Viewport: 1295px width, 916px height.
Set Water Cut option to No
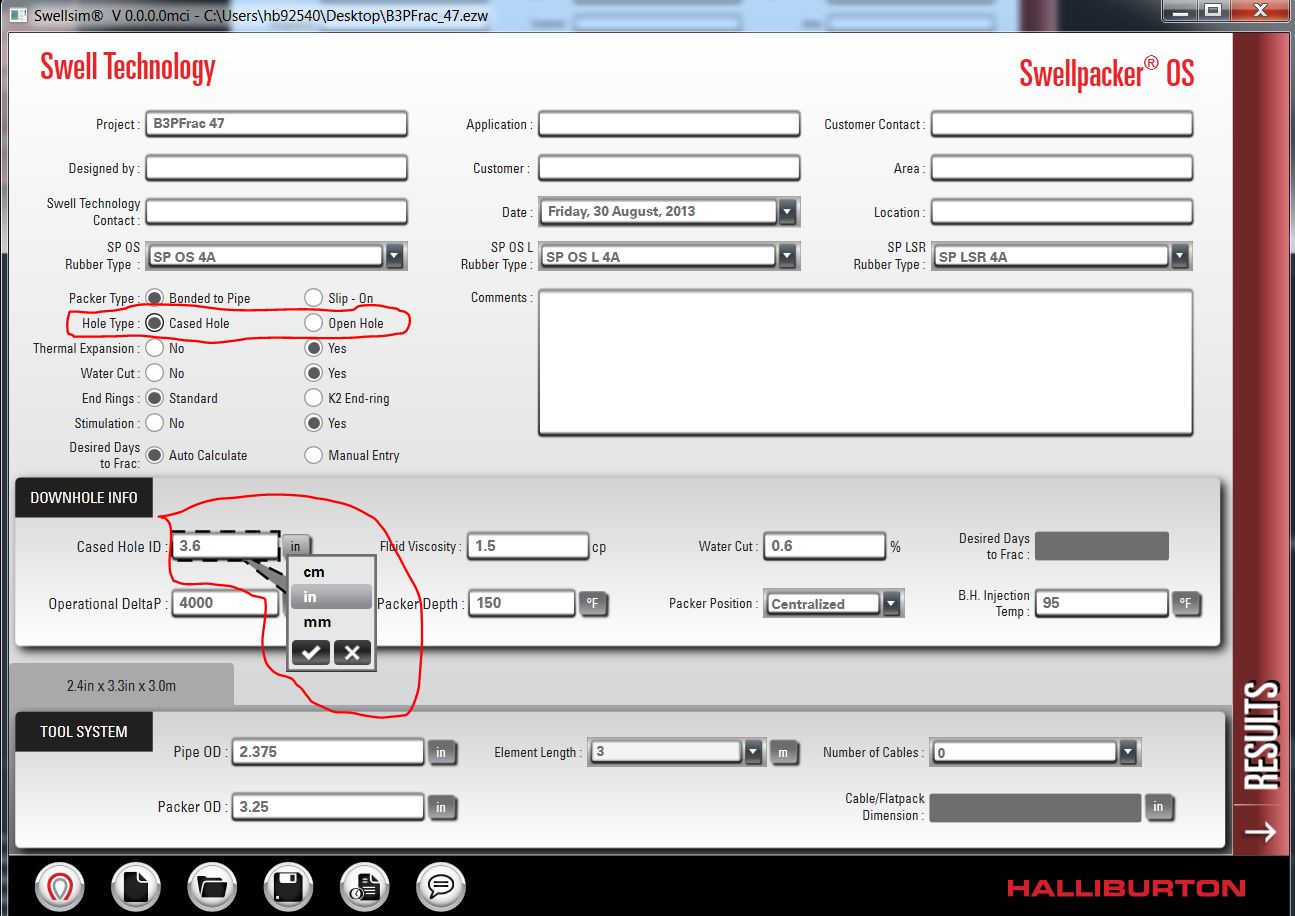pyautogui.click(x=154, y=373)
